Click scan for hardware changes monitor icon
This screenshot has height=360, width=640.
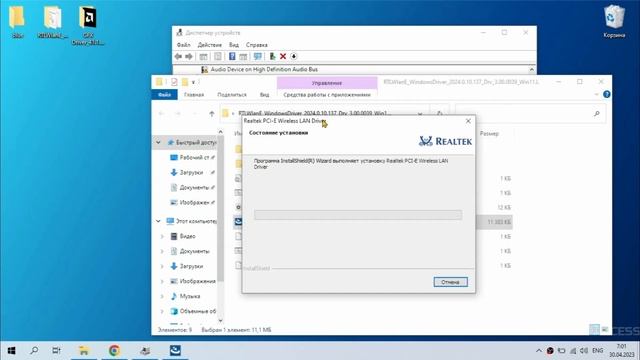point(258,56)
